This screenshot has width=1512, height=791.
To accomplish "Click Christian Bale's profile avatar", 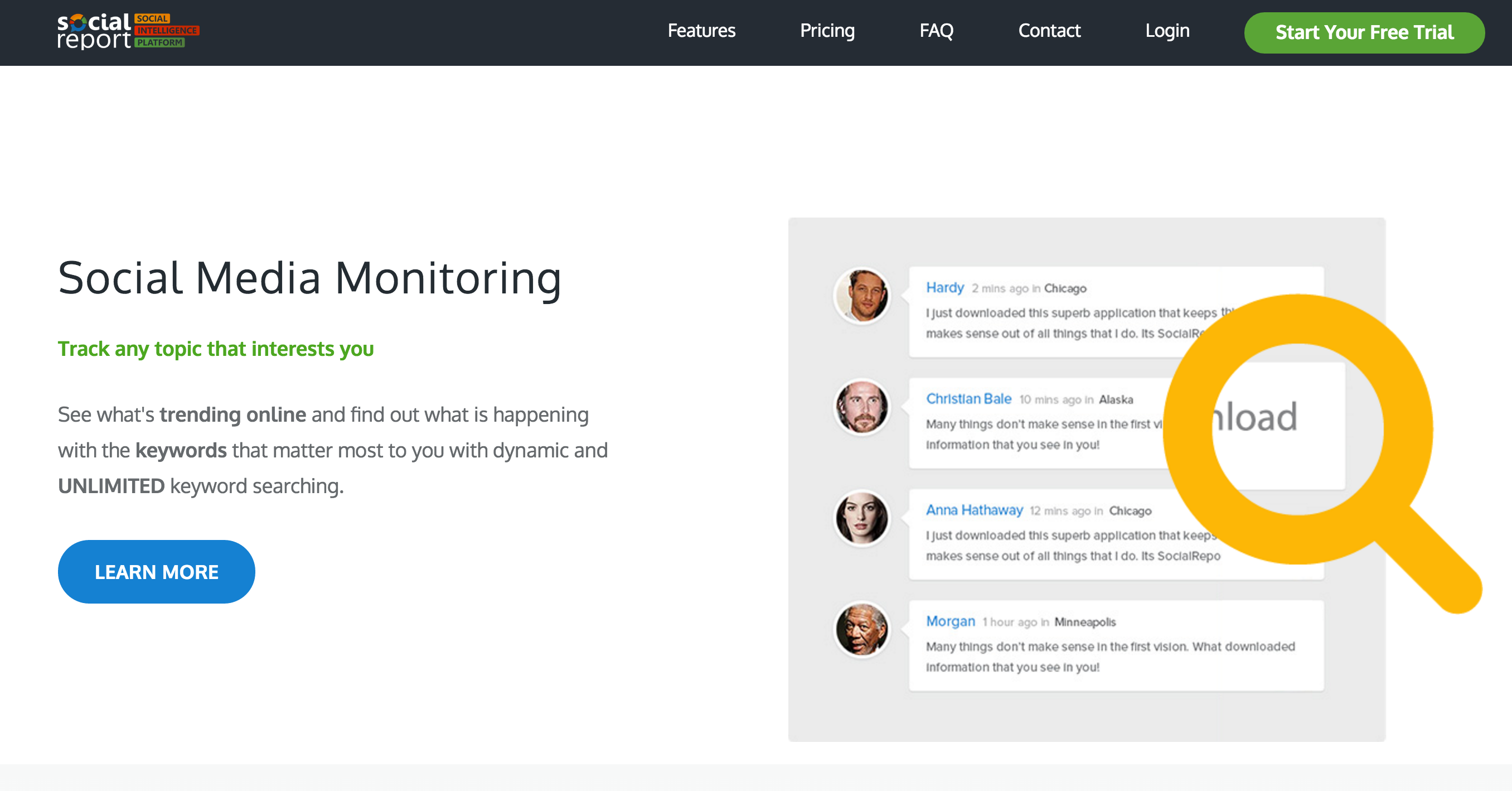I will click(862, 407).
